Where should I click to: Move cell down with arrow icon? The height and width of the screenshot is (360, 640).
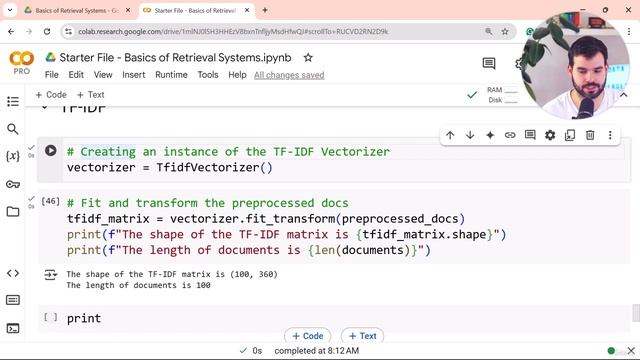click(x=470, y=135)
